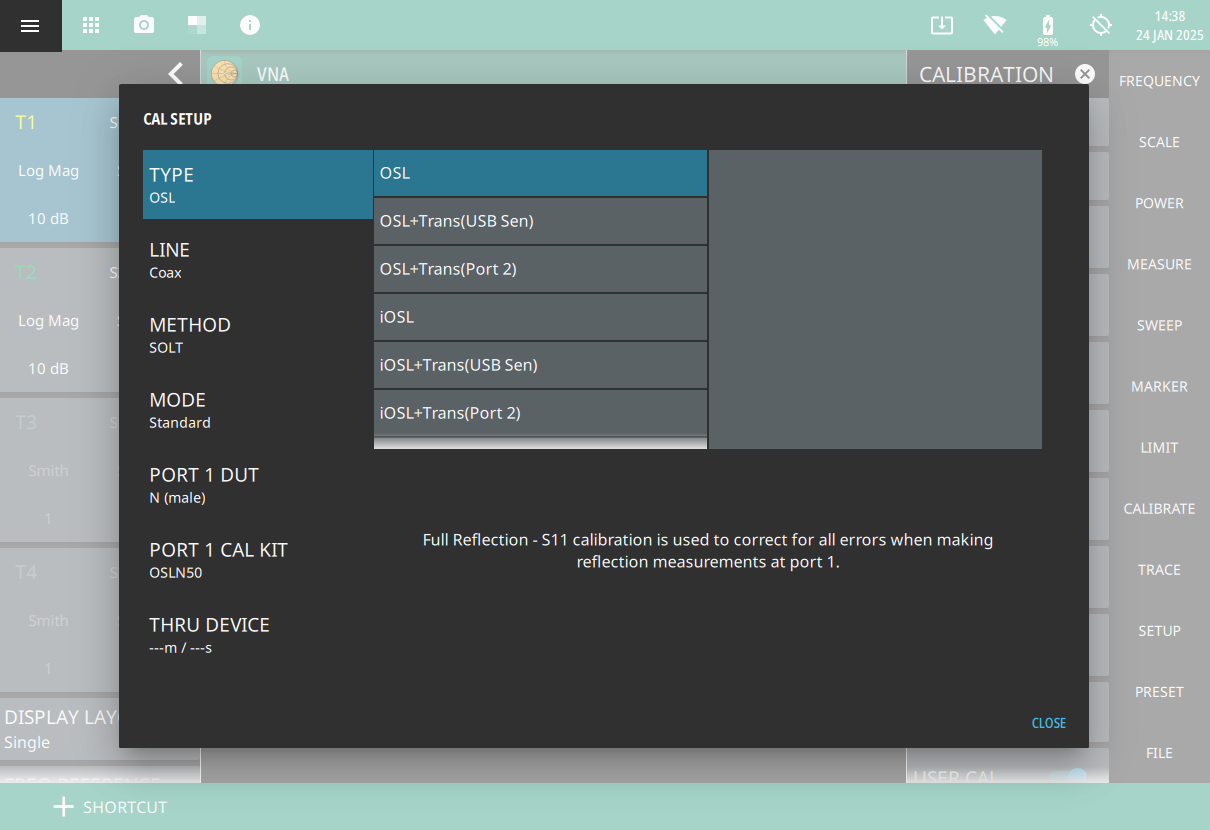The image size is (1210, 830).
Task: Open the LINE Coax setting
Action: [257, 259]
